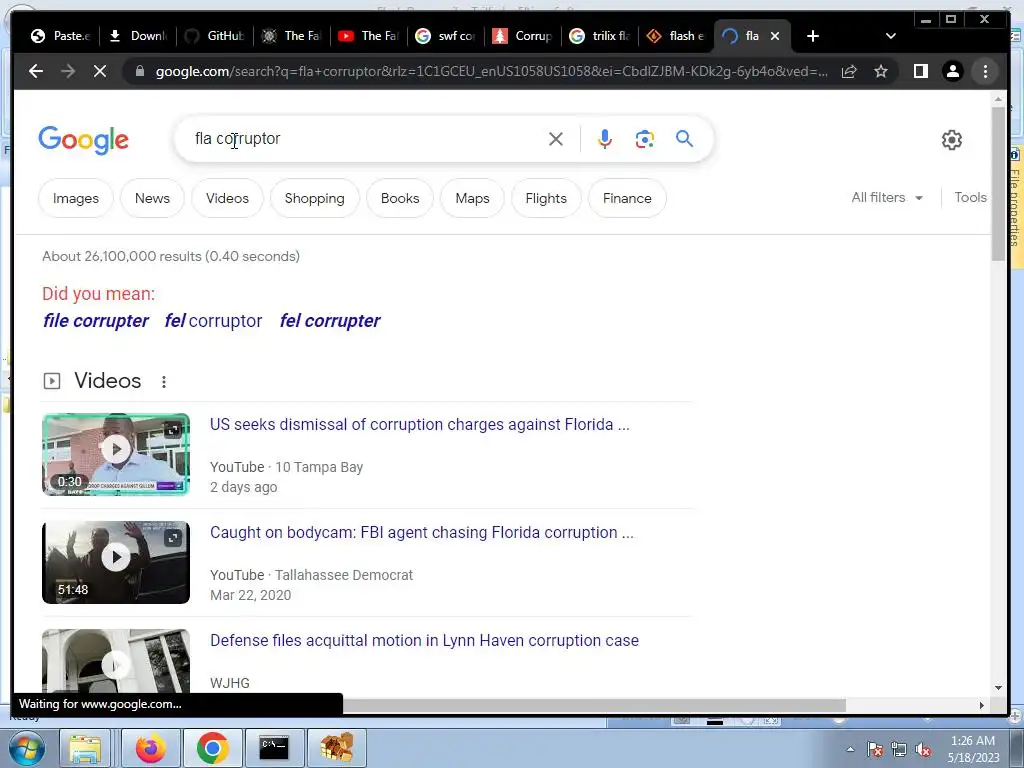Close the active fla corruptor tab
The image size is (1024, 768).
(x=775, y=36)
